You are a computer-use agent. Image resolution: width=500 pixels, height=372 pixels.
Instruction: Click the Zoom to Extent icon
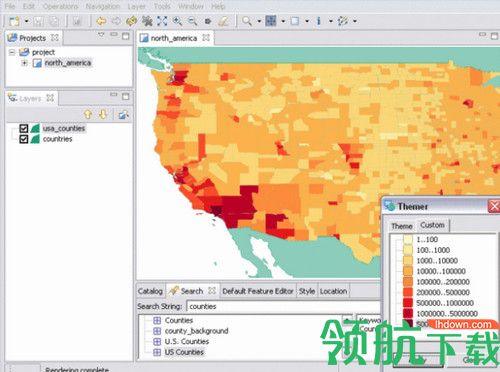coord(162,21)
